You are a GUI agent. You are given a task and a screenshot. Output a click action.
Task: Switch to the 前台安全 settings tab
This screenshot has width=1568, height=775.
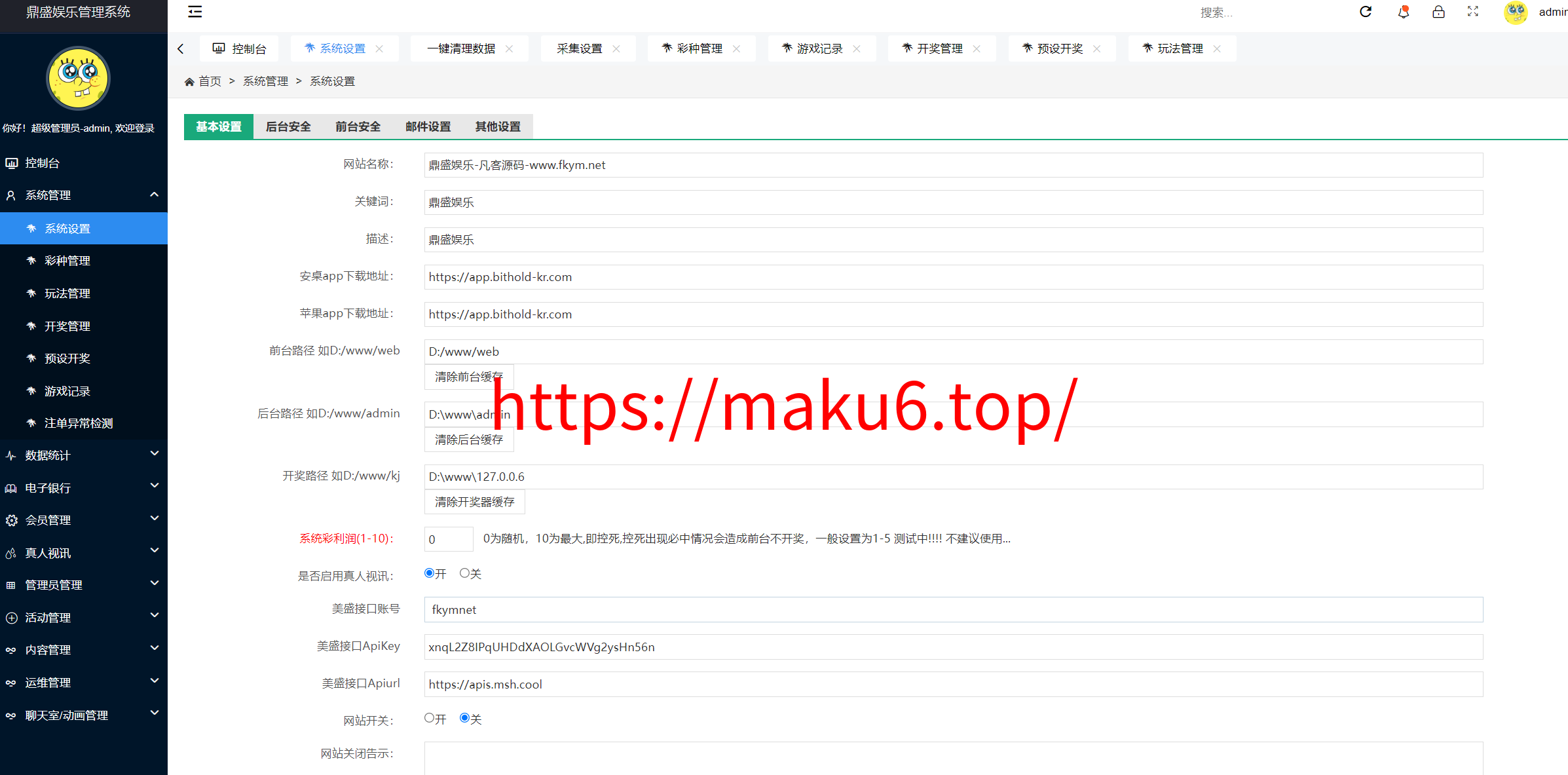(358, 126)
